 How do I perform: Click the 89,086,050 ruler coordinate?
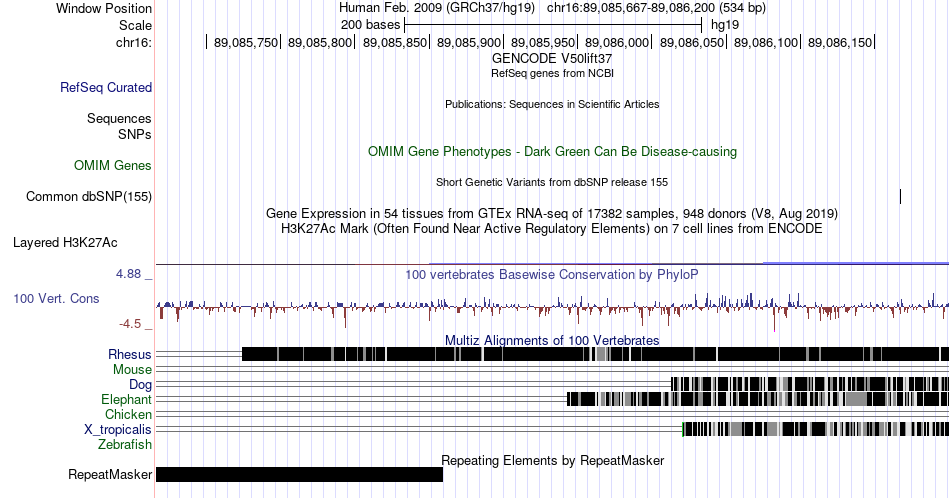(691, 42)
